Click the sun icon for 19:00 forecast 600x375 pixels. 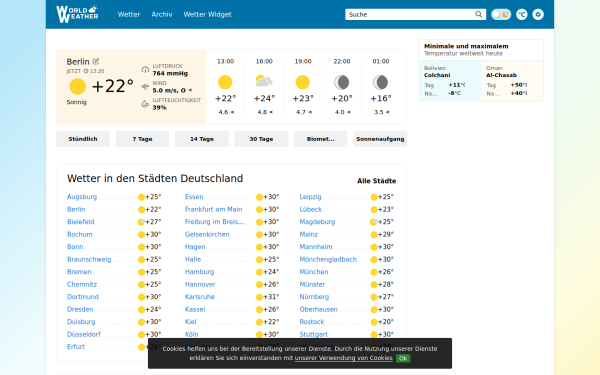(x=303, y=82)
